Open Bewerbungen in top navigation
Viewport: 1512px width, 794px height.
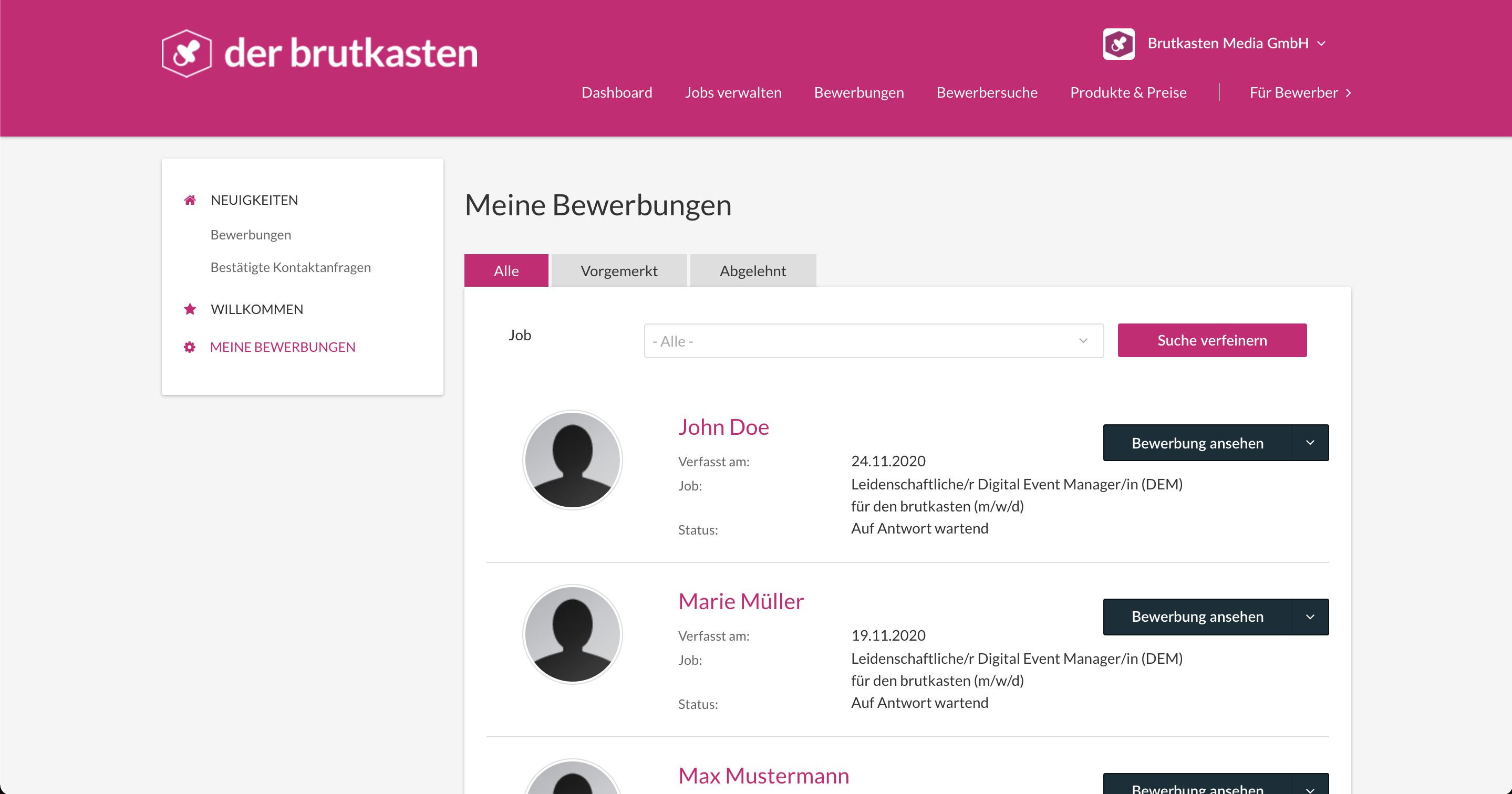pos(859,93)
